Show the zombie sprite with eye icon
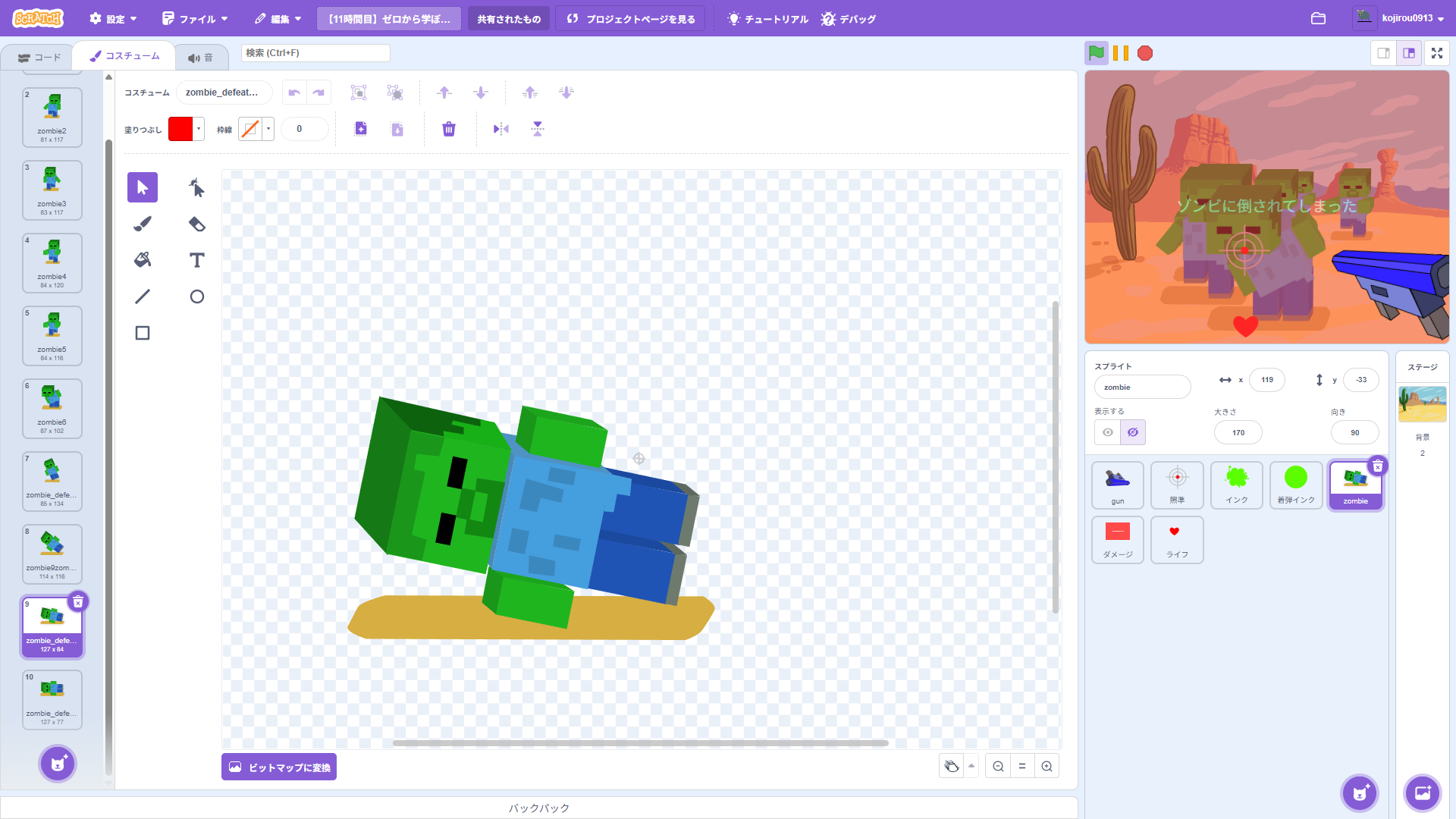 1108,432
